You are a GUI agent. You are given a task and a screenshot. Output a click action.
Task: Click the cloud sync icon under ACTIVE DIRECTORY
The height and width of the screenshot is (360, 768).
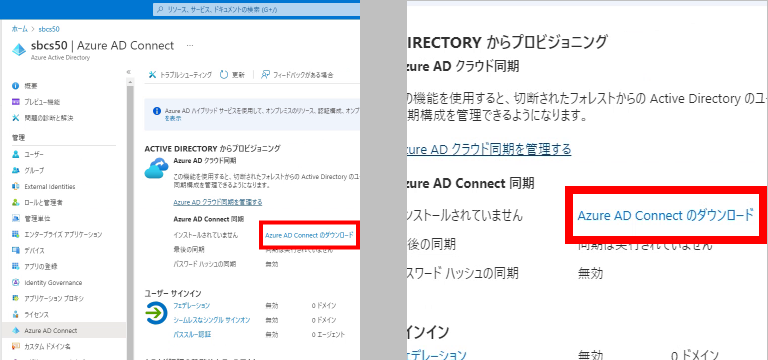(x=156, y=168)
